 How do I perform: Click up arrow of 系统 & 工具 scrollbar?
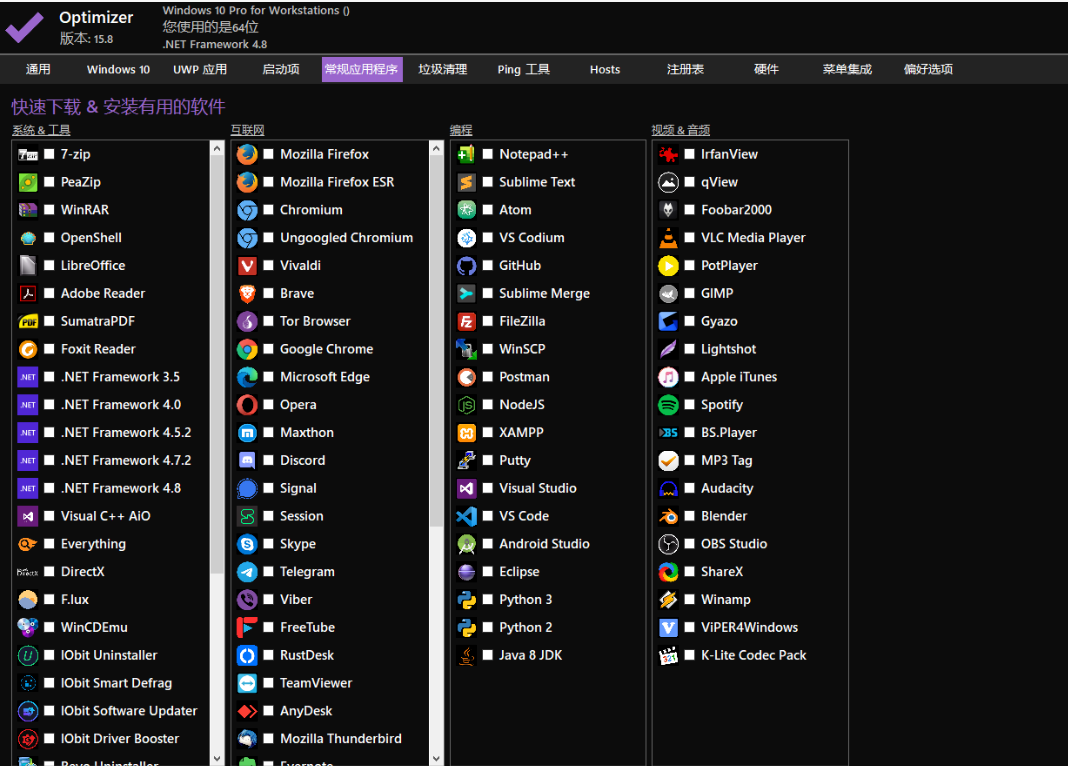click(217, 148)
